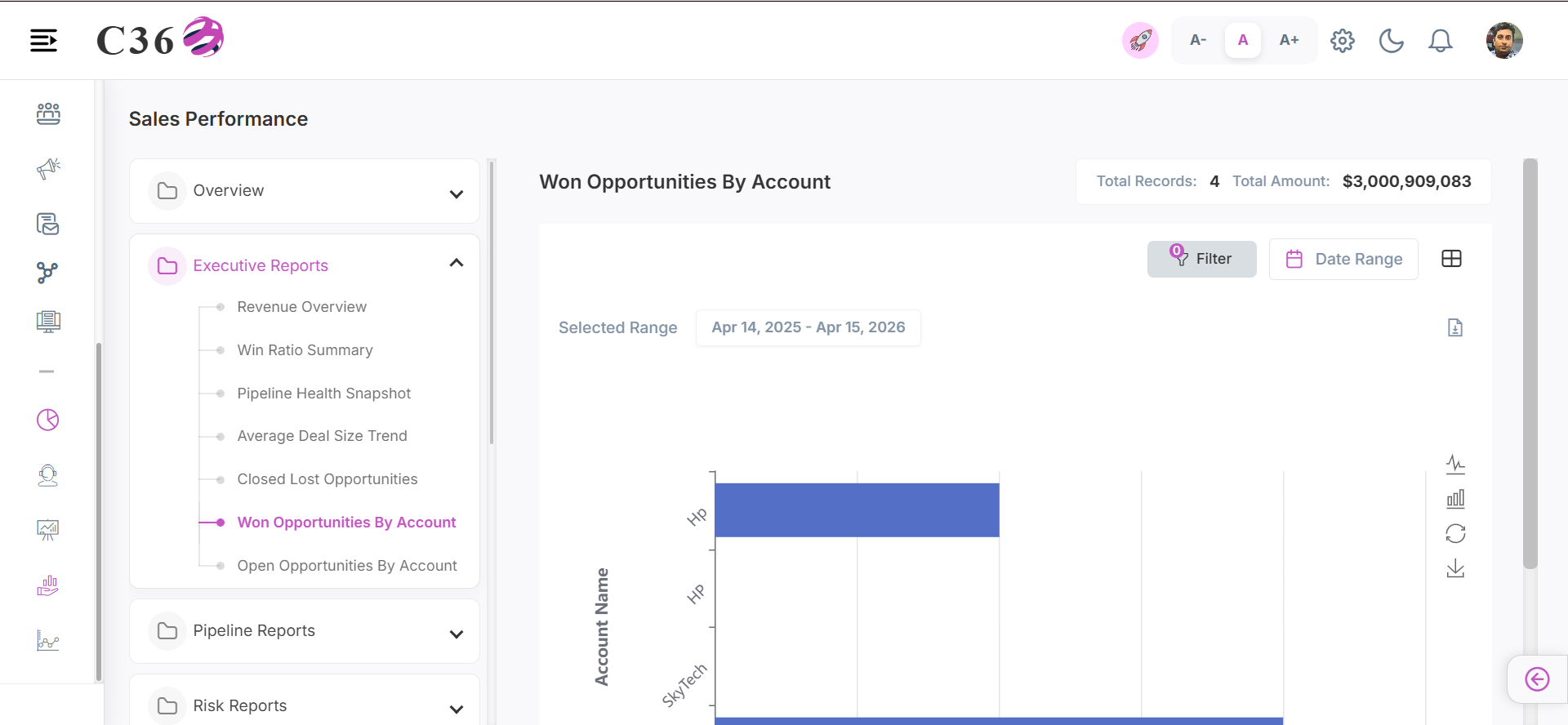Select Won Opportunities By Account report
1568x725 pixels.
click(347, 523)
